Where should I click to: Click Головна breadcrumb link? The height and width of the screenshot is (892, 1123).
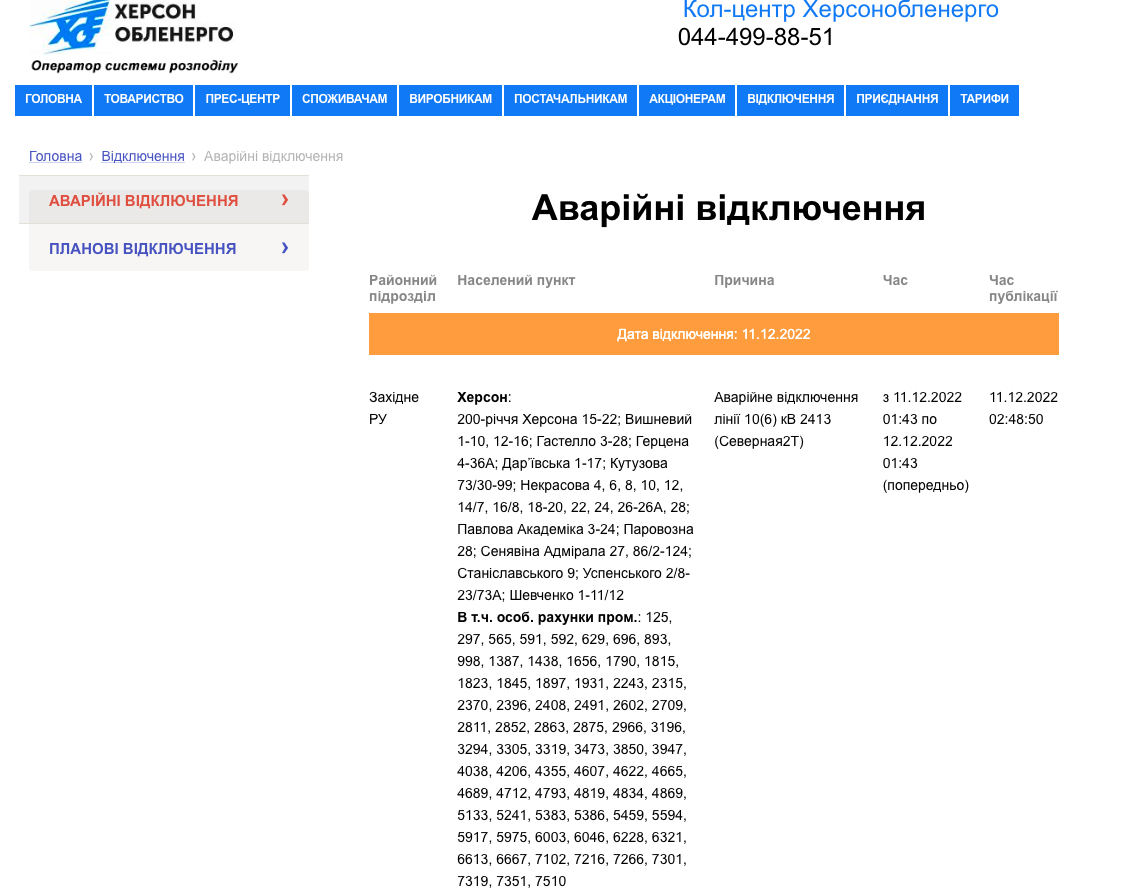[x=55, y=157]
